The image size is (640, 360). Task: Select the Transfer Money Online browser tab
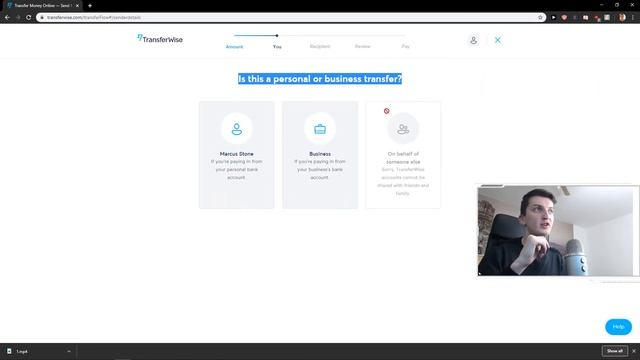point(42,6)
